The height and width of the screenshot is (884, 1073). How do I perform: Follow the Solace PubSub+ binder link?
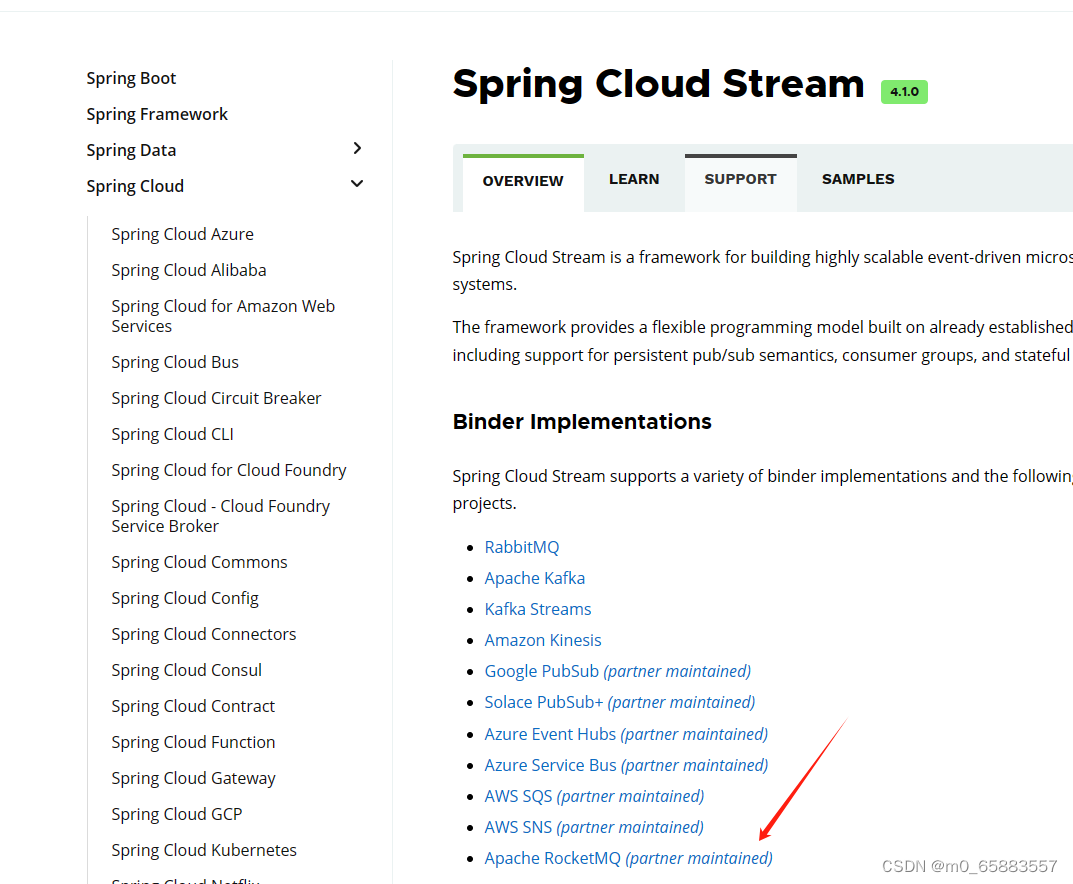click(x=620, y=702)
